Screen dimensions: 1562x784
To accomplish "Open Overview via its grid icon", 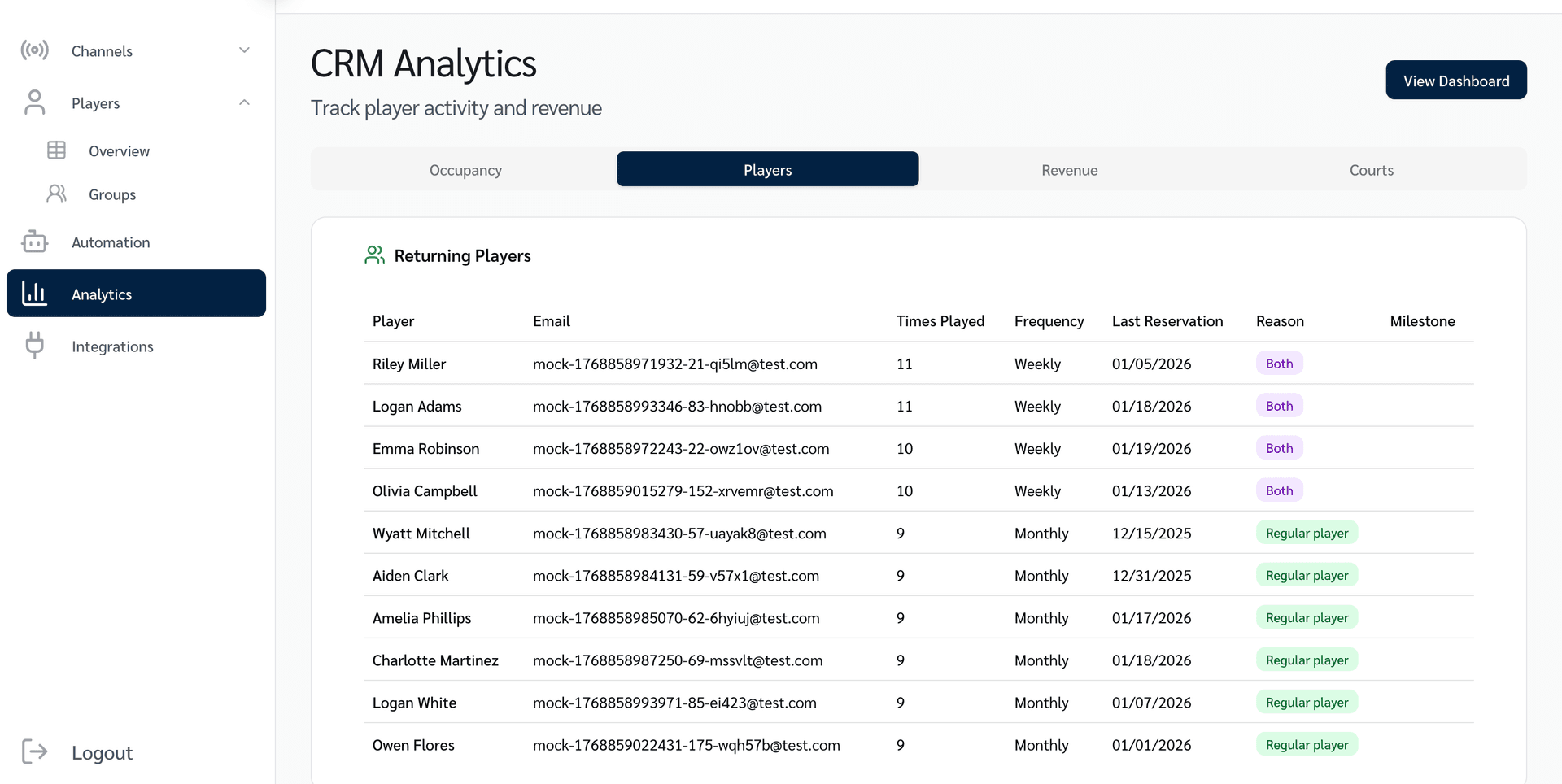I will (56, 150).
